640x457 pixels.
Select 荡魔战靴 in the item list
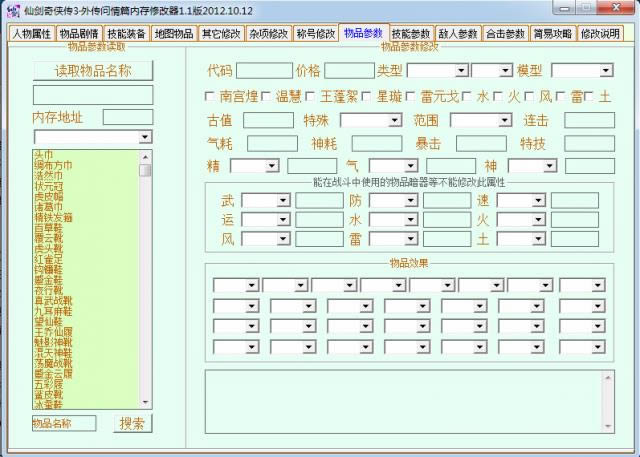[x=53, y=363]
